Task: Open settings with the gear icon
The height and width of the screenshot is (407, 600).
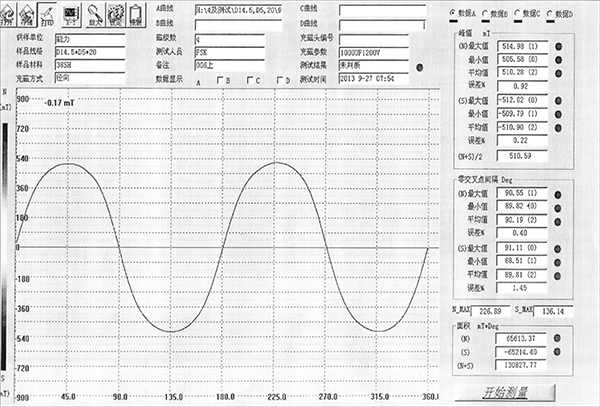Action: click(114, 14)
